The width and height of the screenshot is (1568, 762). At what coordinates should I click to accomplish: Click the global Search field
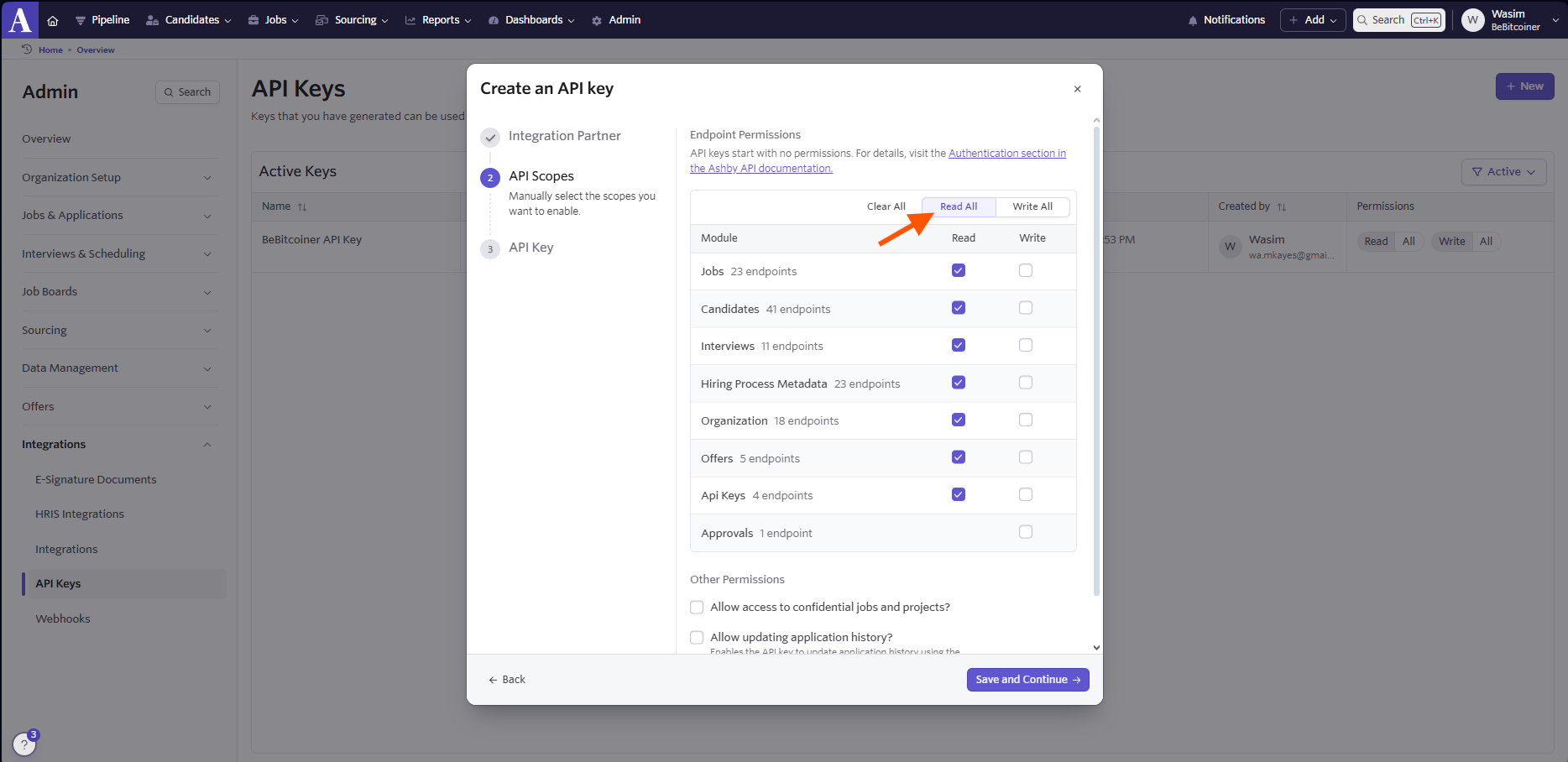pyautogui.click(x=1398, y=20)
